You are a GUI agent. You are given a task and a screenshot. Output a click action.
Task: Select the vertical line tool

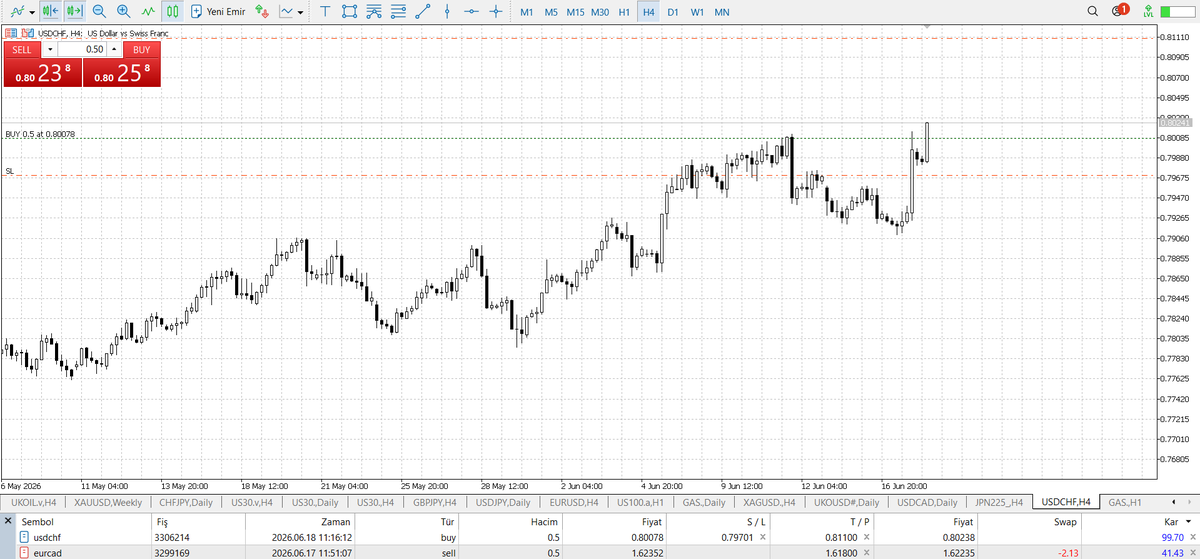[446, 12]
